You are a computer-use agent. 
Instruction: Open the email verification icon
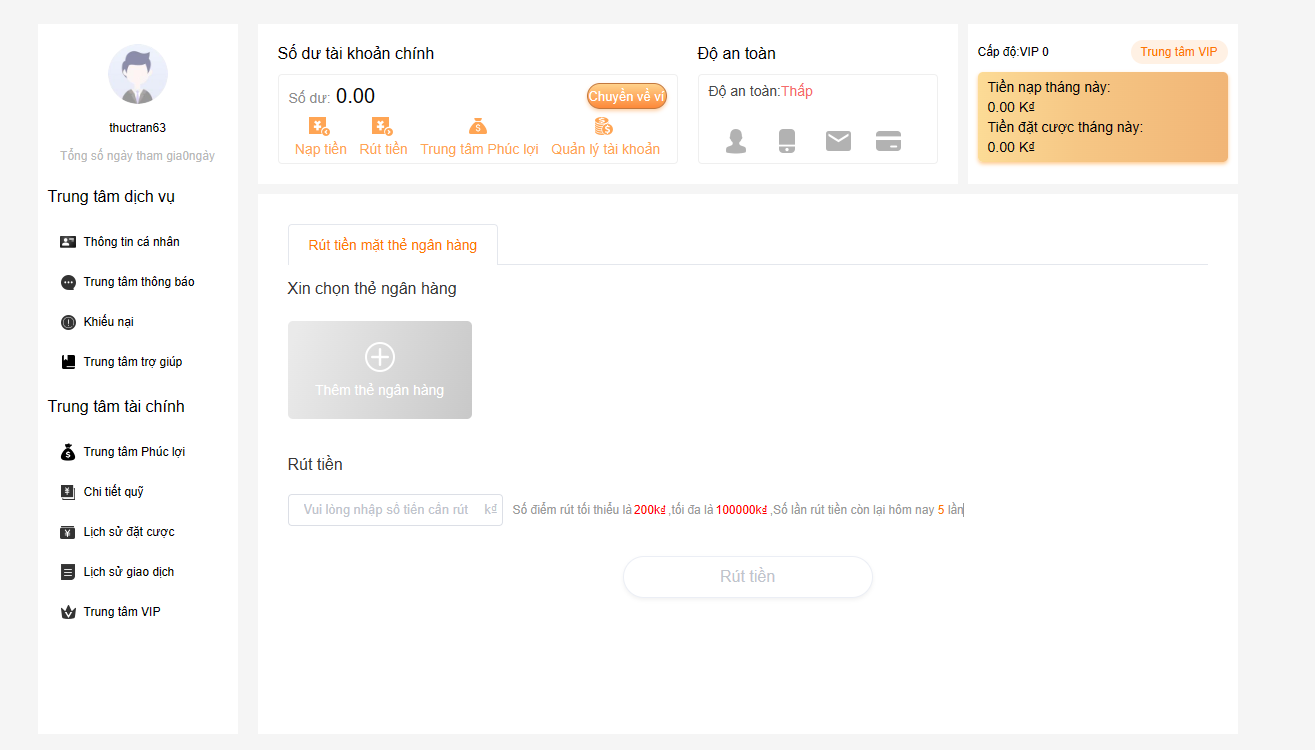point(838,141)
